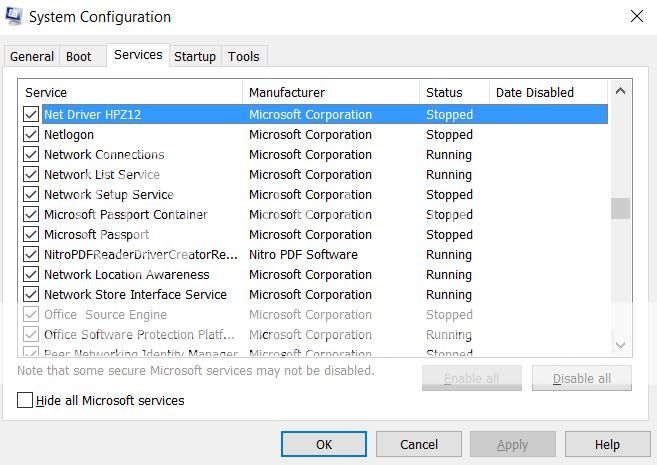This screenshot has width=657, height=465.
Task: Toggle Office Source Engine checkbox
Action: pos(31,314)
